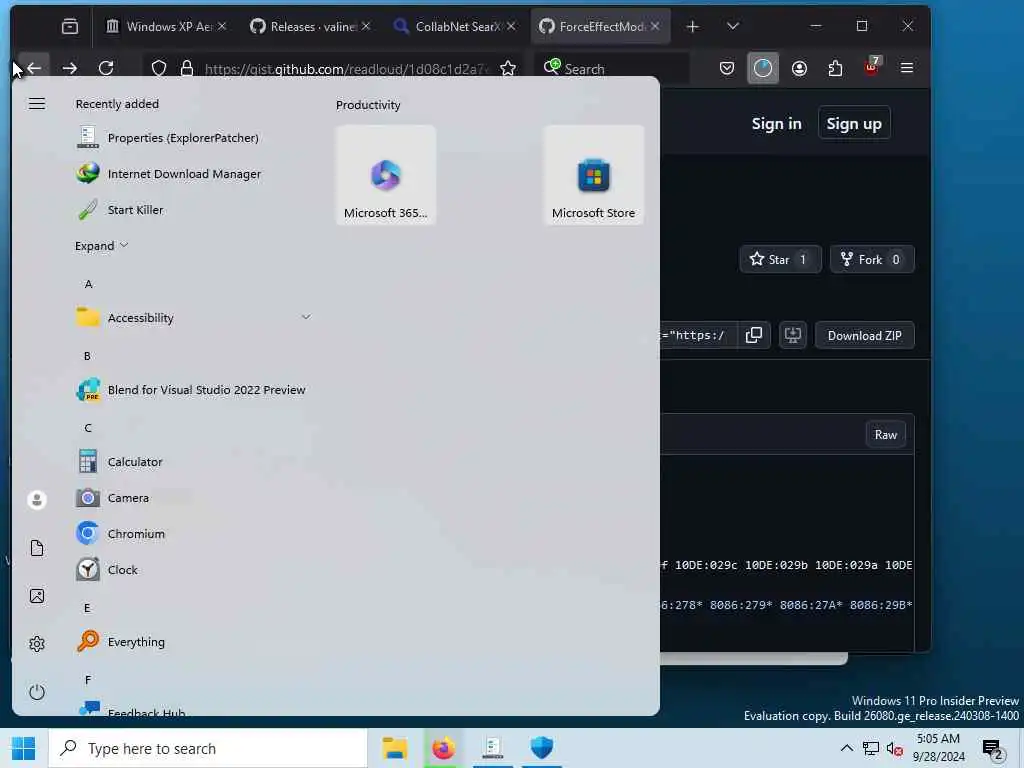Jump to letter C app group header

pyautogui.click(x=88, y=428)
